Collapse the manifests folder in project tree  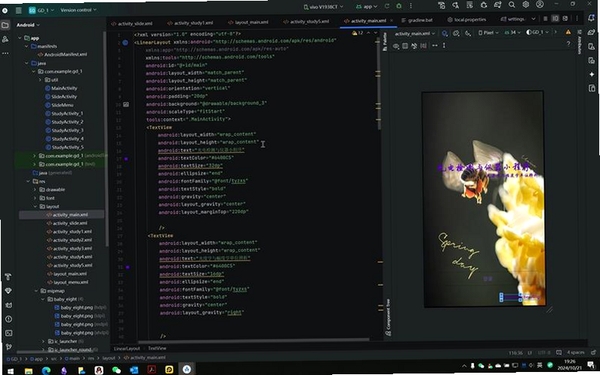tap(26, 46)
